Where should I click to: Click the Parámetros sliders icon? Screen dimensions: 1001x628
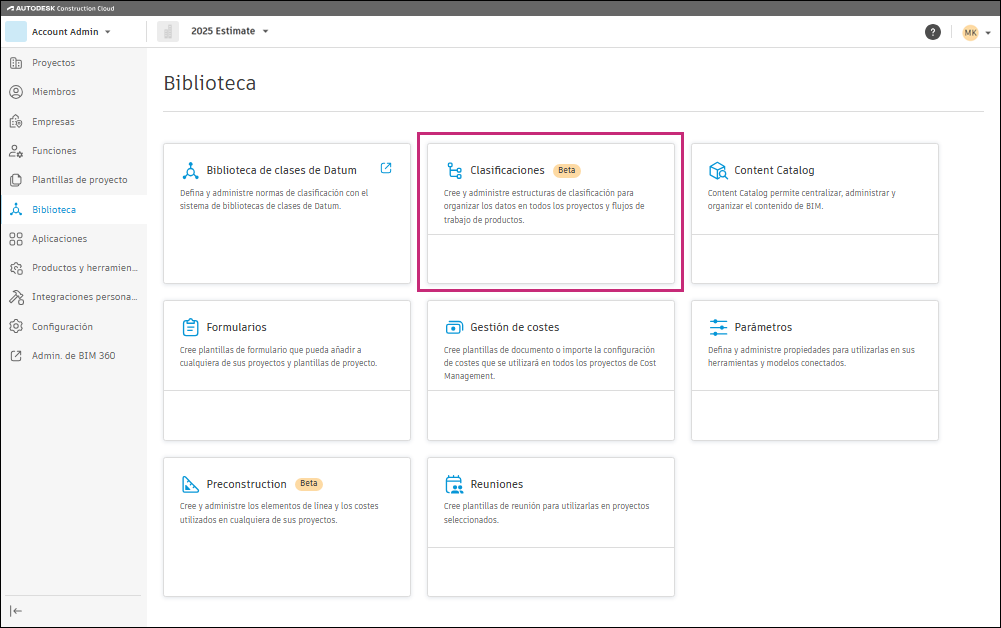718,327
